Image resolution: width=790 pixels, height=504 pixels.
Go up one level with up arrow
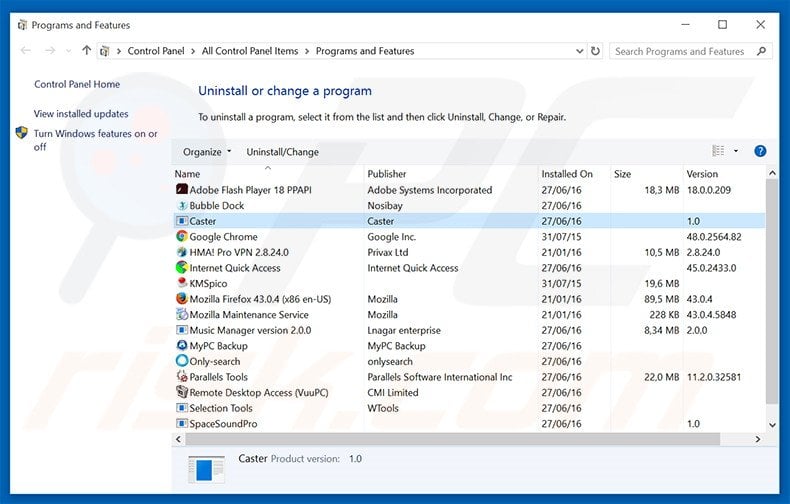point(87,50)
